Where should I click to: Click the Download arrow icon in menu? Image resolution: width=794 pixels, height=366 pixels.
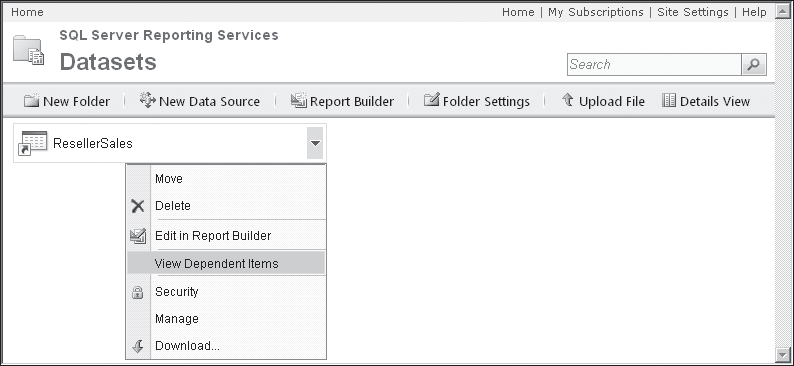click(x=138, y=346)
